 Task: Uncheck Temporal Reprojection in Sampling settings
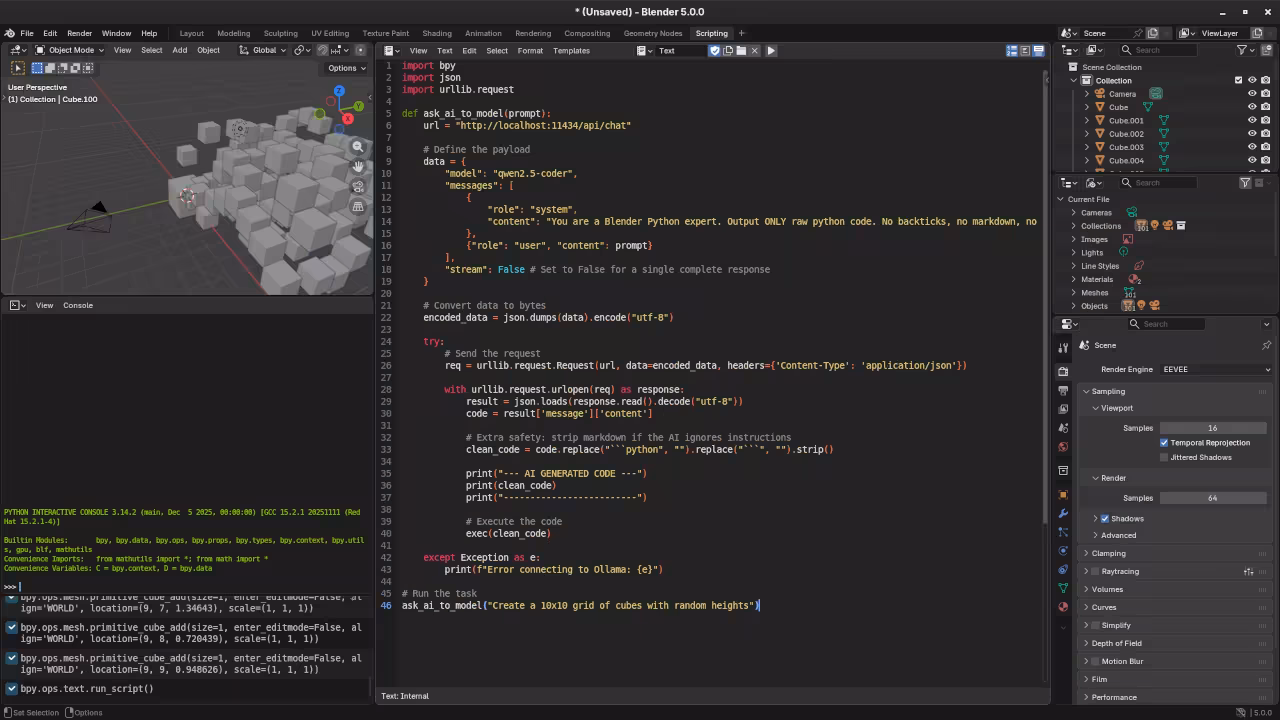pos(1165,442)
